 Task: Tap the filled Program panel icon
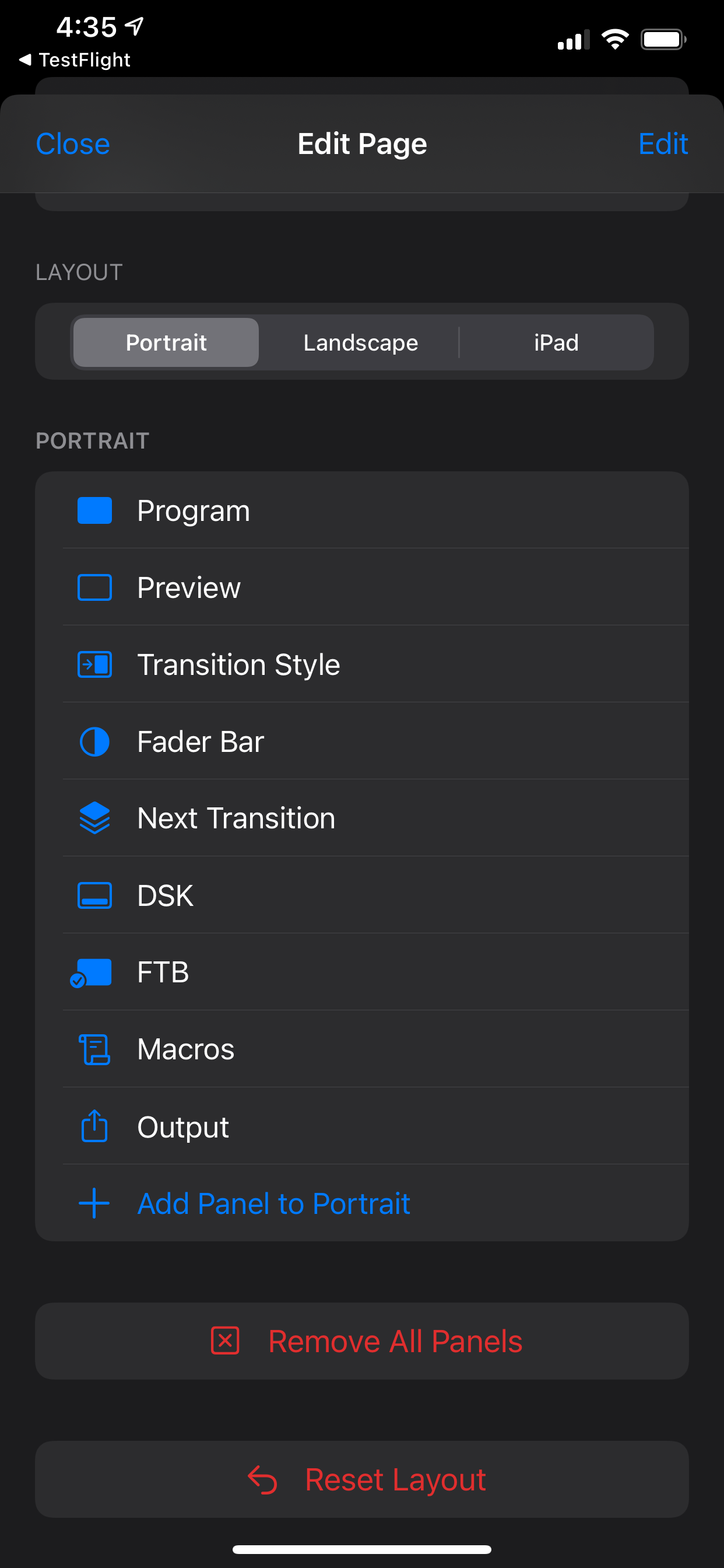click(x=94, y=510)
